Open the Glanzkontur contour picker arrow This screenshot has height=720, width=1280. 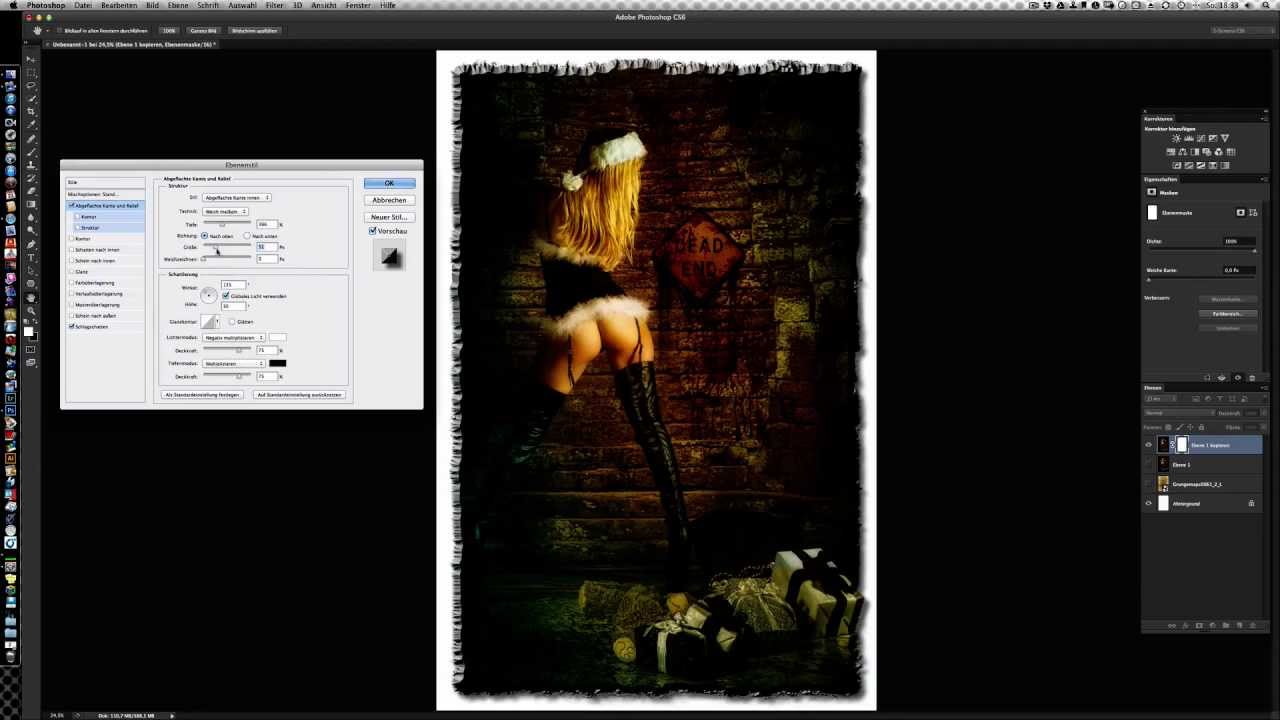pos(218,321)
